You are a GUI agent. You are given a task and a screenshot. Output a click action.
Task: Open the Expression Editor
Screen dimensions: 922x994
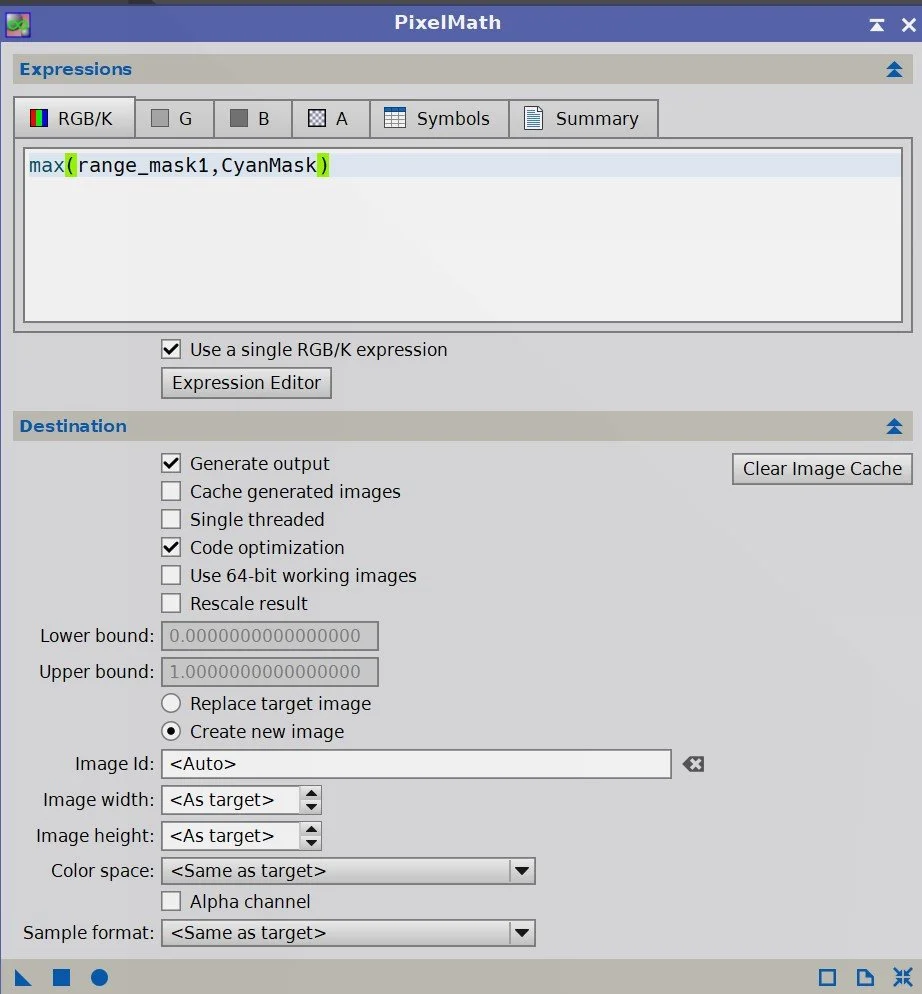coord(246,383)
